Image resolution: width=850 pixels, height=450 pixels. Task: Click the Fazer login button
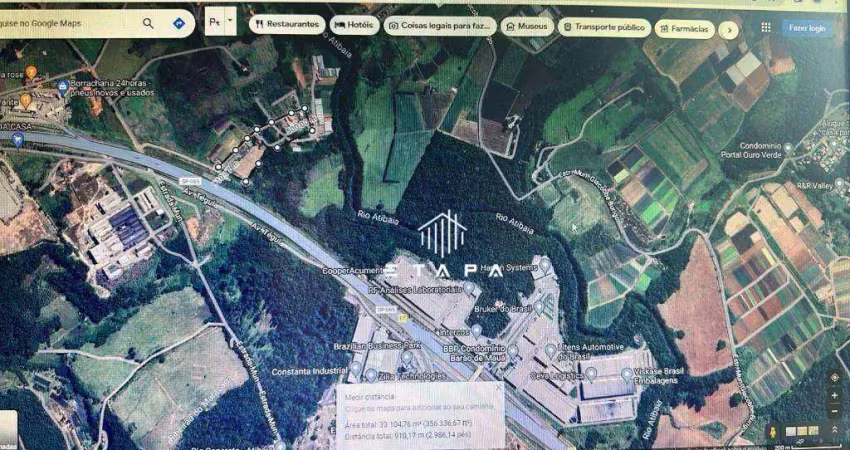(x=807, y=28)
